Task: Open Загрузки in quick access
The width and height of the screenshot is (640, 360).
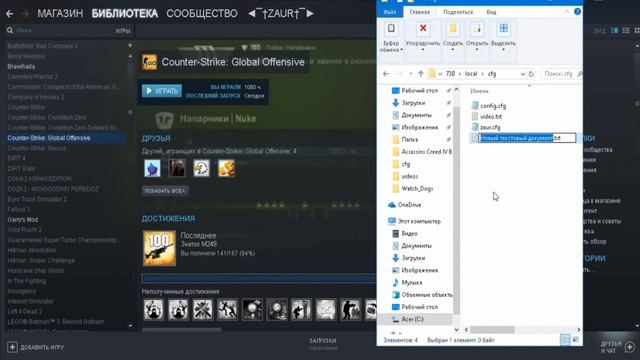Action: pyautogui.click(x=413, y=103)
